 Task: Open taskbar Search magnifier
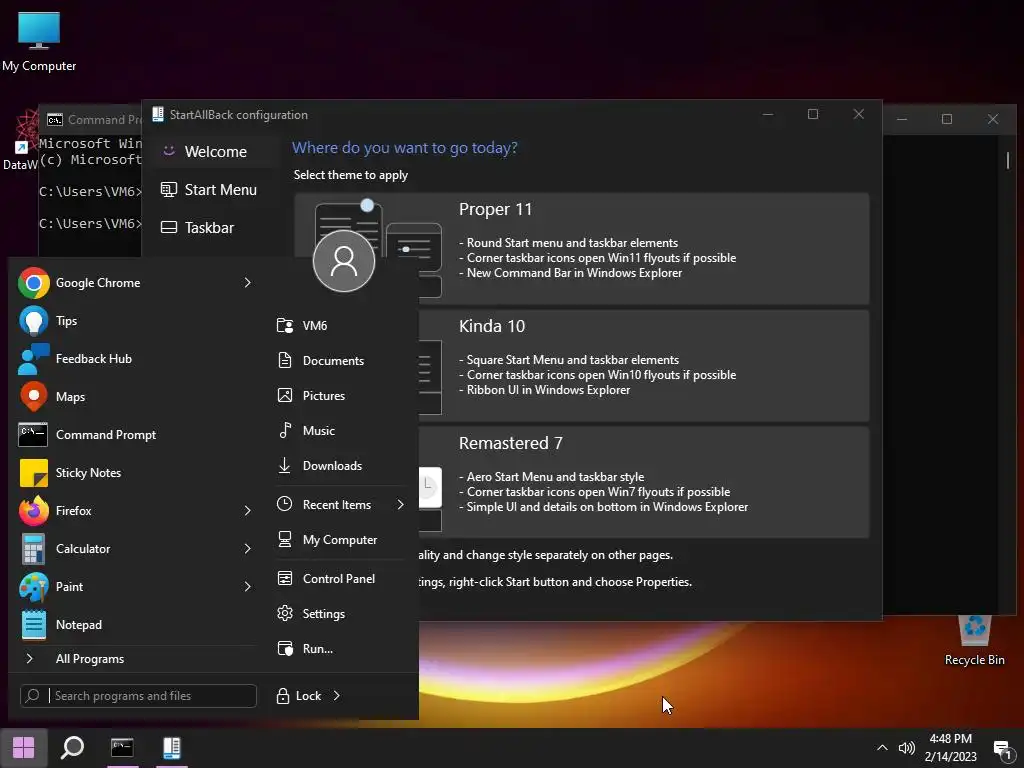click(72, 748)
